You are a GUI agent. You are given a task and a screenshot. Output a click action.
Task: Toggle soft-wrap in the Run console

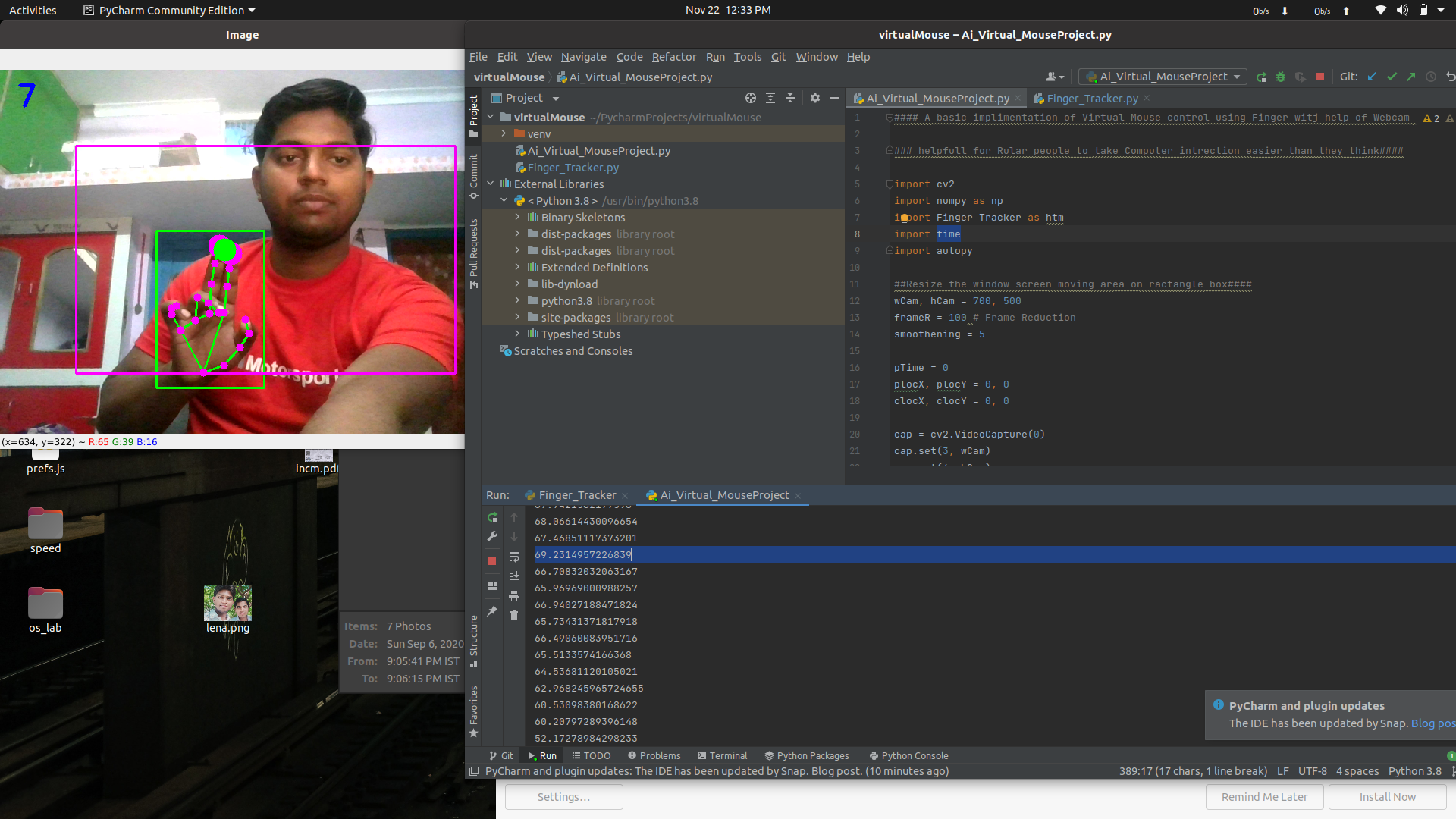514,557
